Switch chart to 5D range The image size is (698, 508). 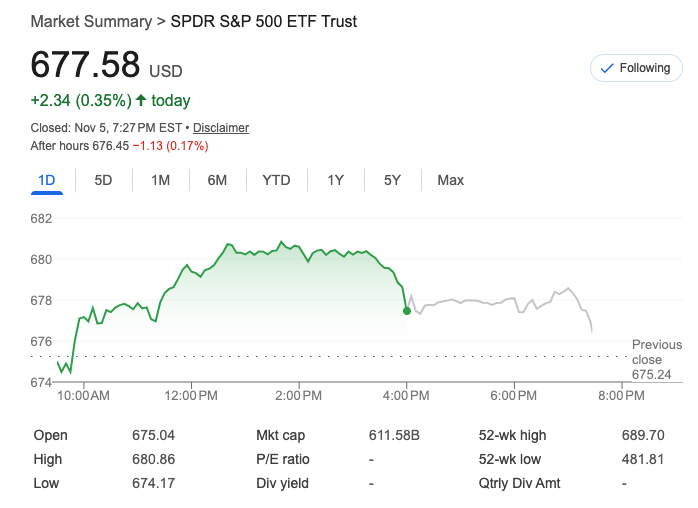click(103, 180)
